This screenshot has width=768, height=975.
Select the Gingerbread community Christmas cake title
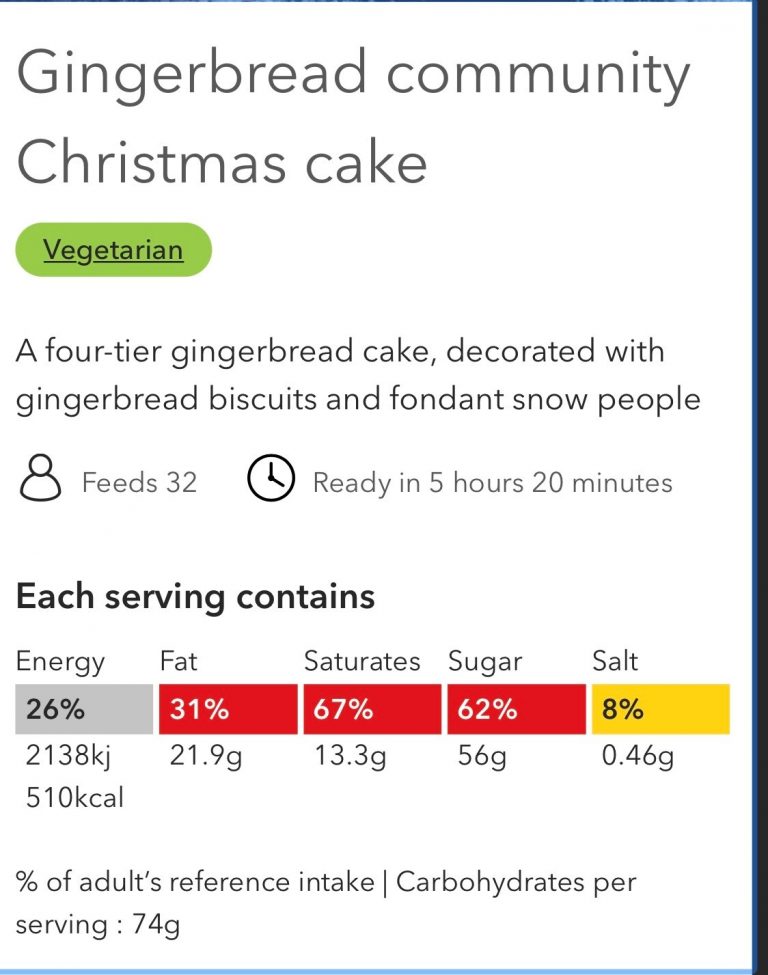tap(353, 118)
